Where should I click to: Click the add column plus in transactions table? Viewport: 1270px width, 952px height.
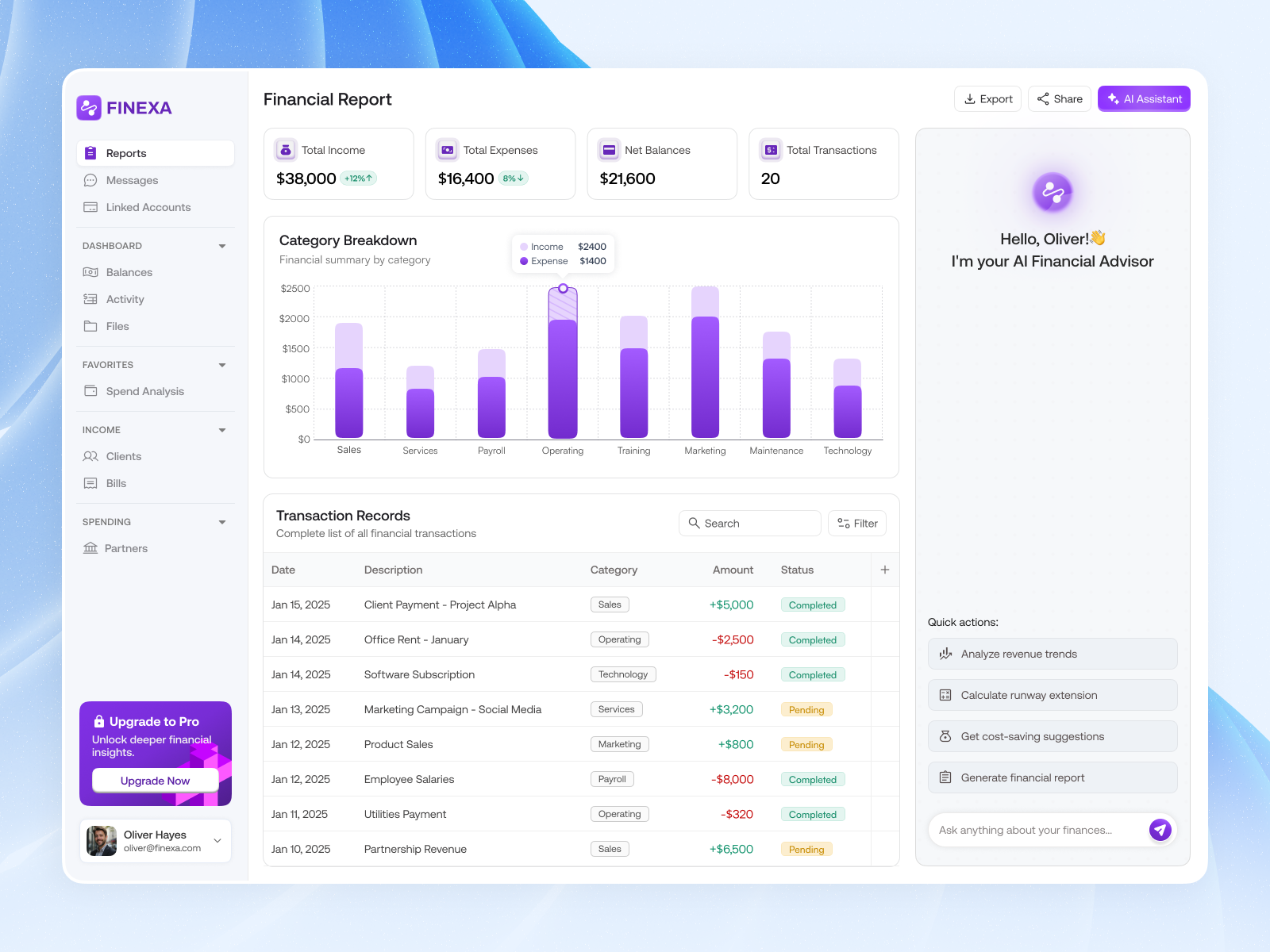(x=884, y=570)
